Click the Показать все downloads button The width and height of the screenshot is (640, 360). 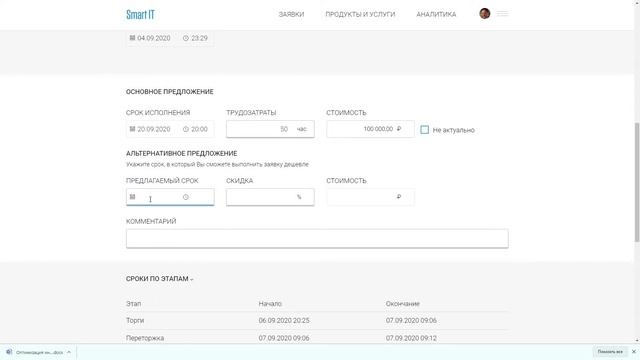[x=610, y=352]
